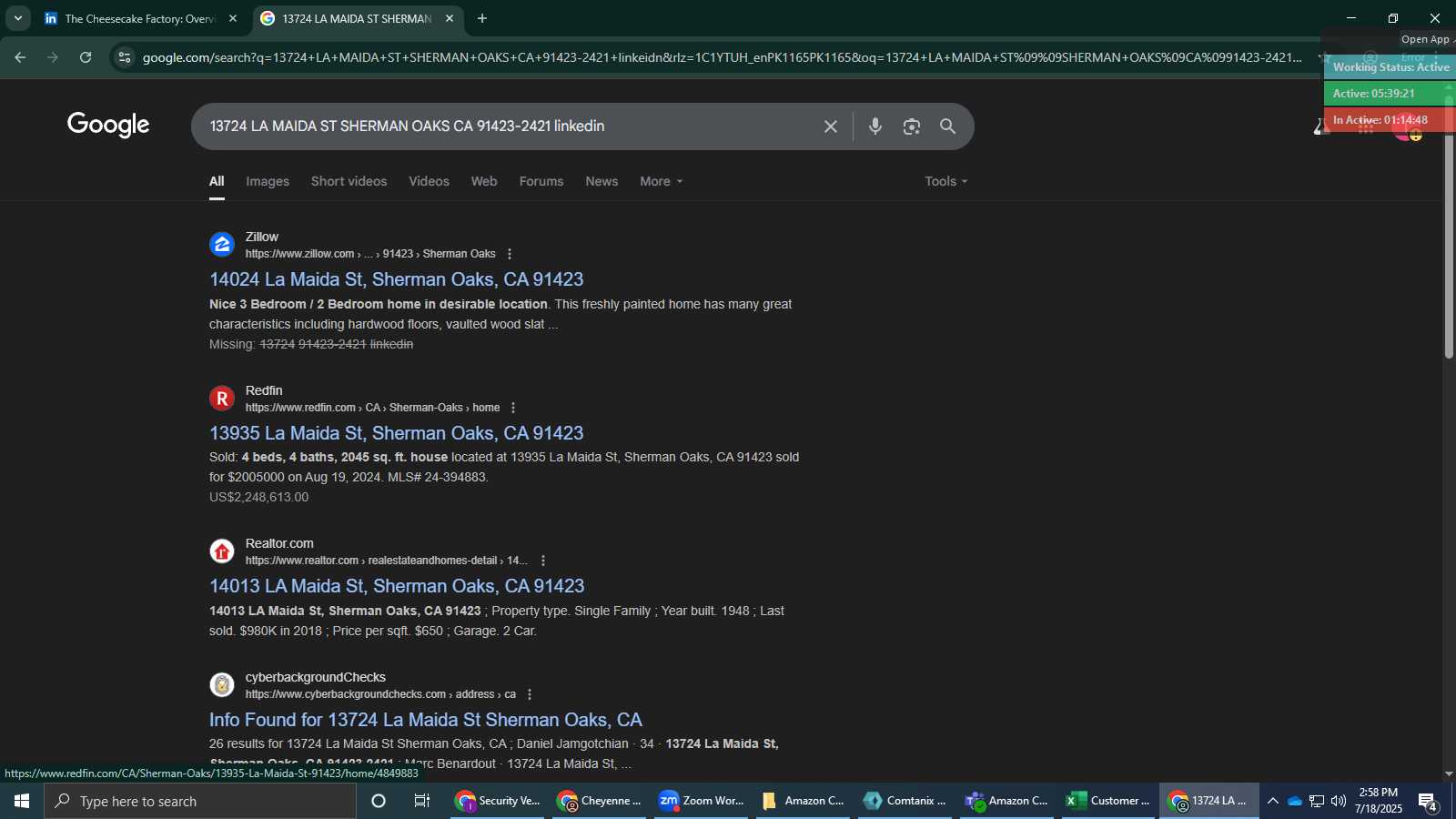The image size is (1456, 819).
Task: Reload the current page
Action: click(x=86, y=57)
